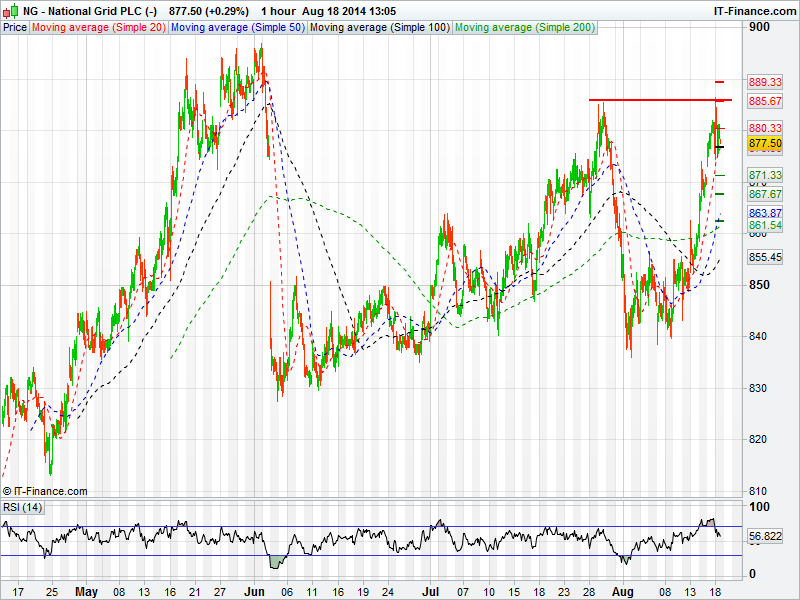Click the 863.87 blue moving average label

point(764,214)
